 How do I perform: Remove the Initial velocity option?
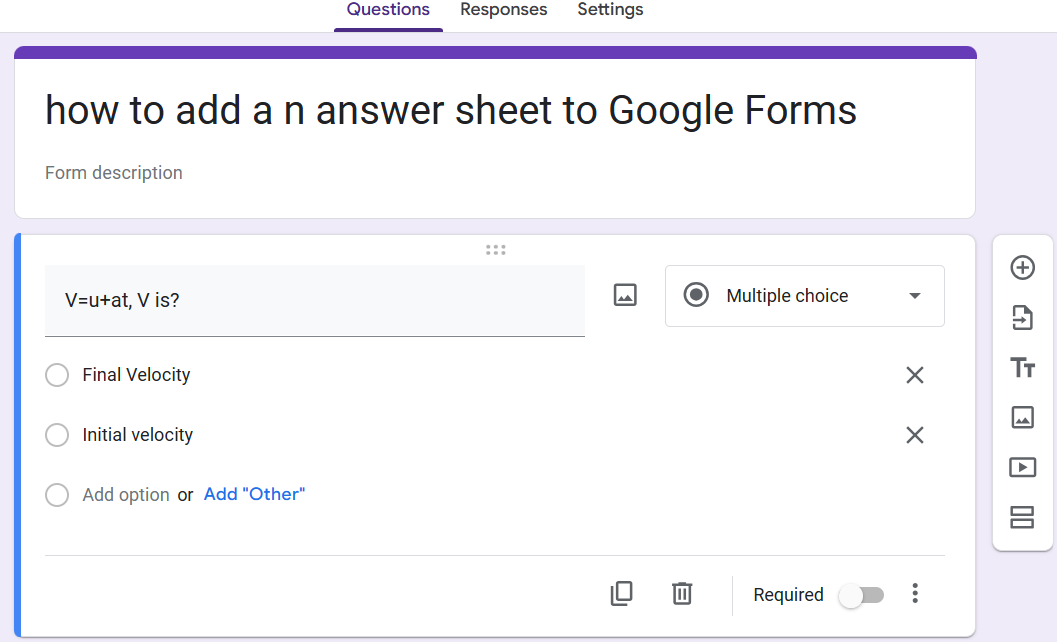(914, 435)
